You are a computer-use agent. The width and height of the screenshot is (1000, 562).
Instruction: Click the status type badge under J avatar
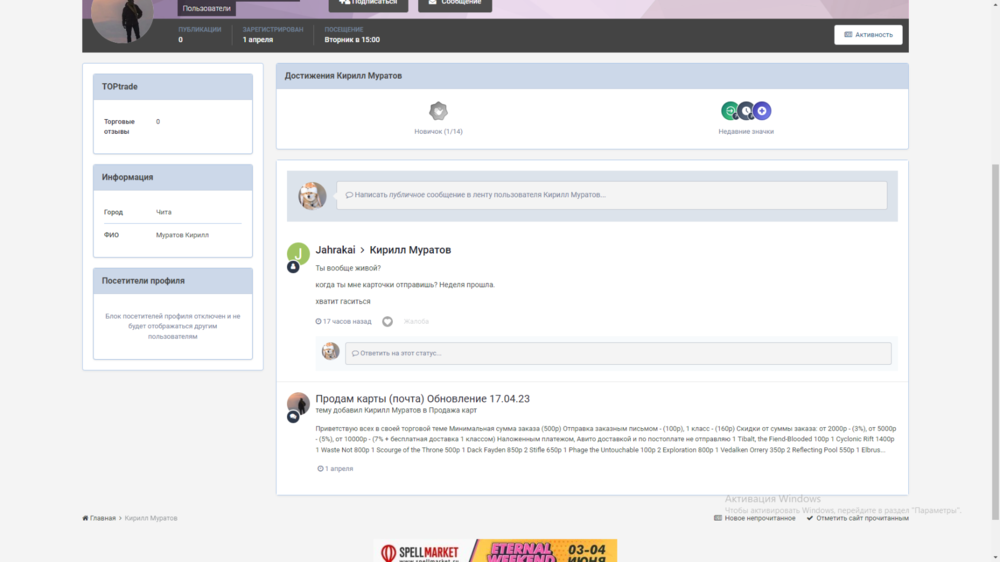pos(293,267)
